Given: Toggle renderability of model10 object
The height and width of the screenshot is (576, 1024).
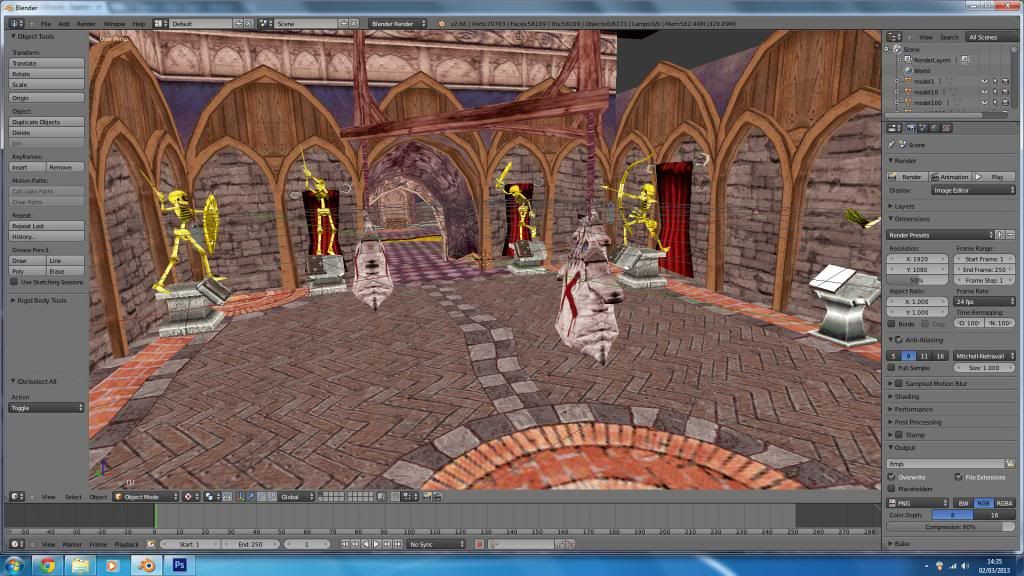Looking at the screenshot, I should coord(1005,92).
